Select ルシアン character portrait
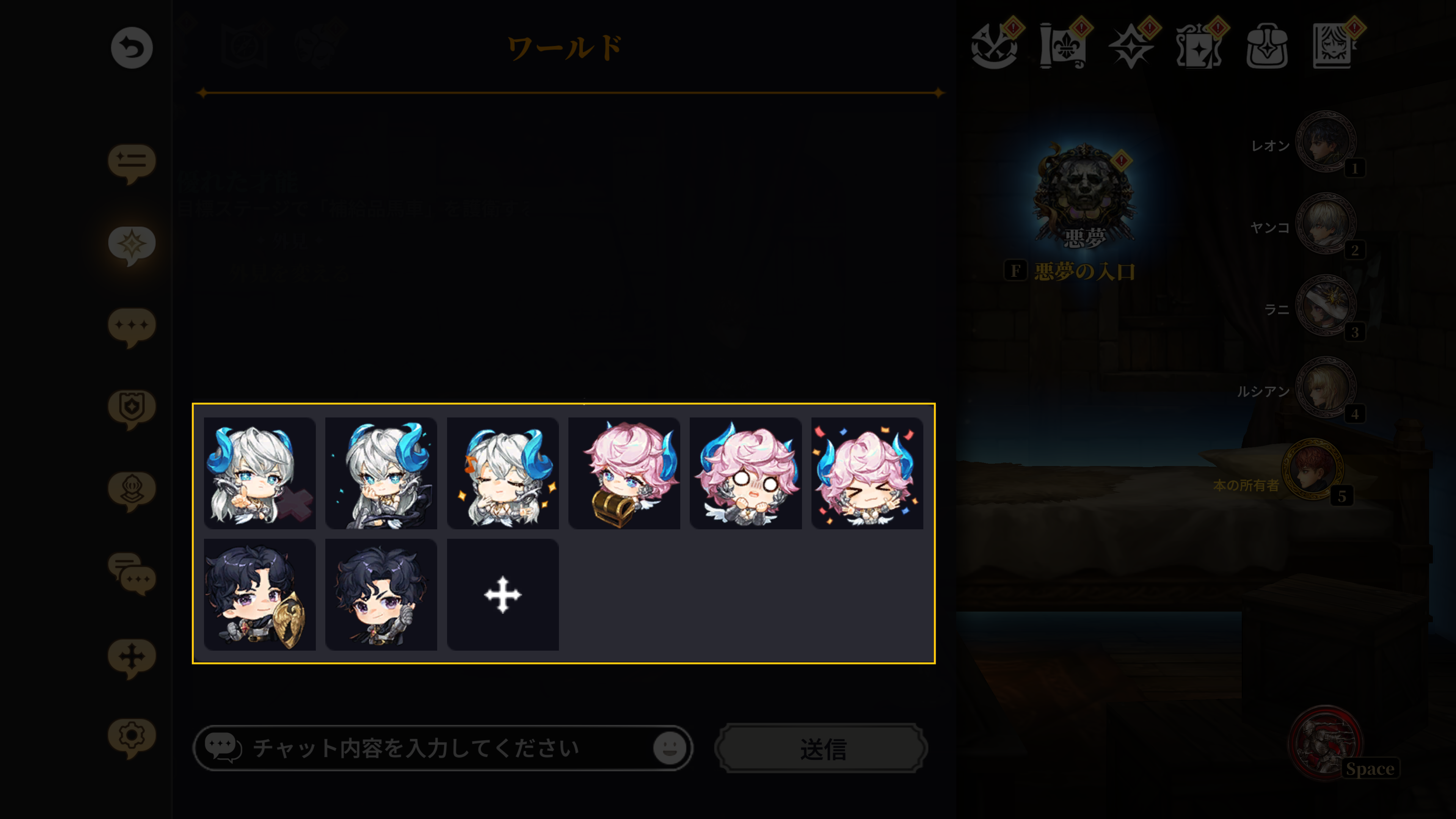Viewport: 1456px width, 819px height. point(1326,387)
